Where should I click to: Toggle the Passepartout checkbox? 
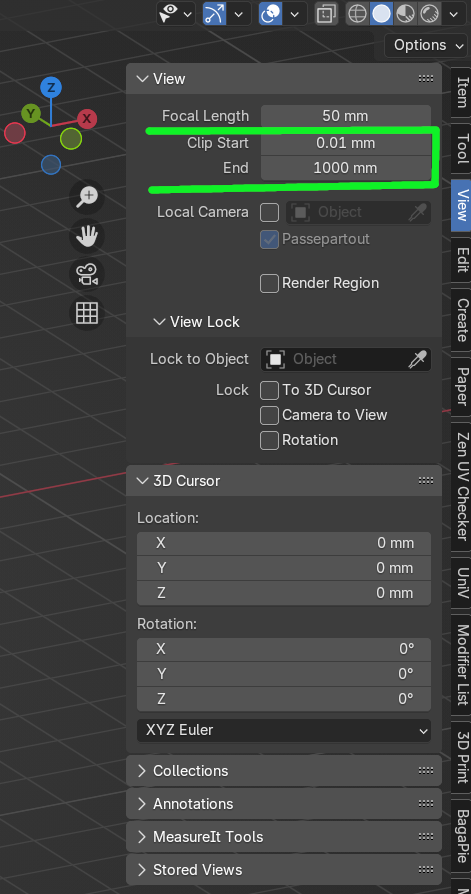point(269,239)
